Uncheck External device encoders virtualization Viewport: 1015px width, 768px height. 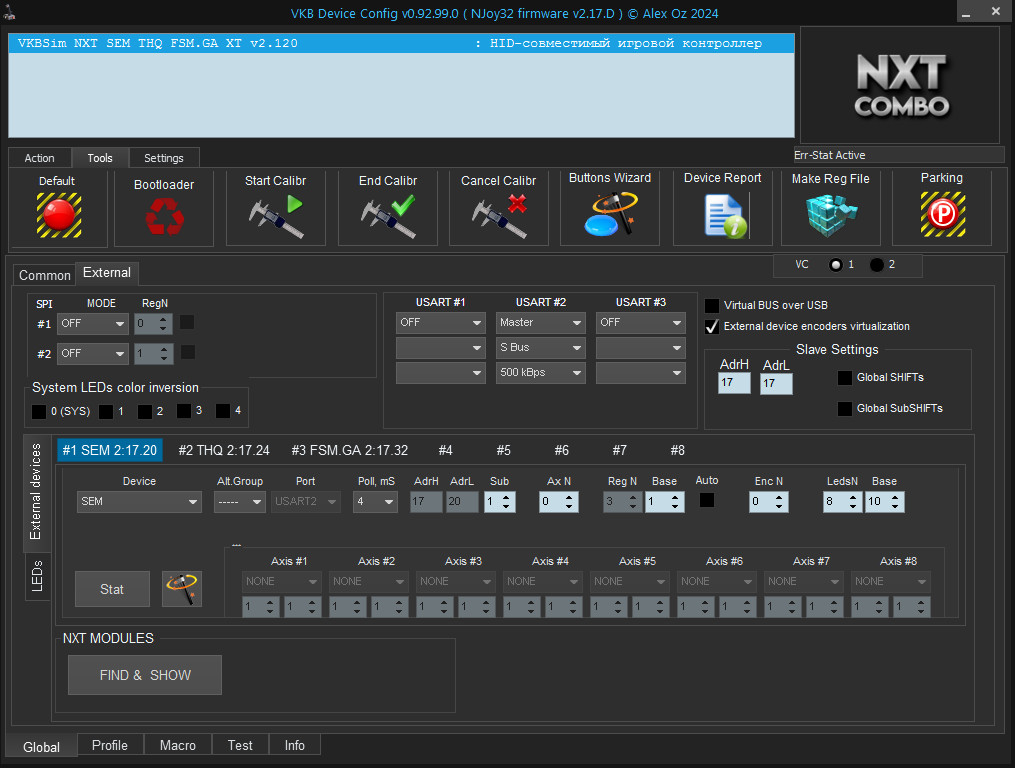point(711,326)
